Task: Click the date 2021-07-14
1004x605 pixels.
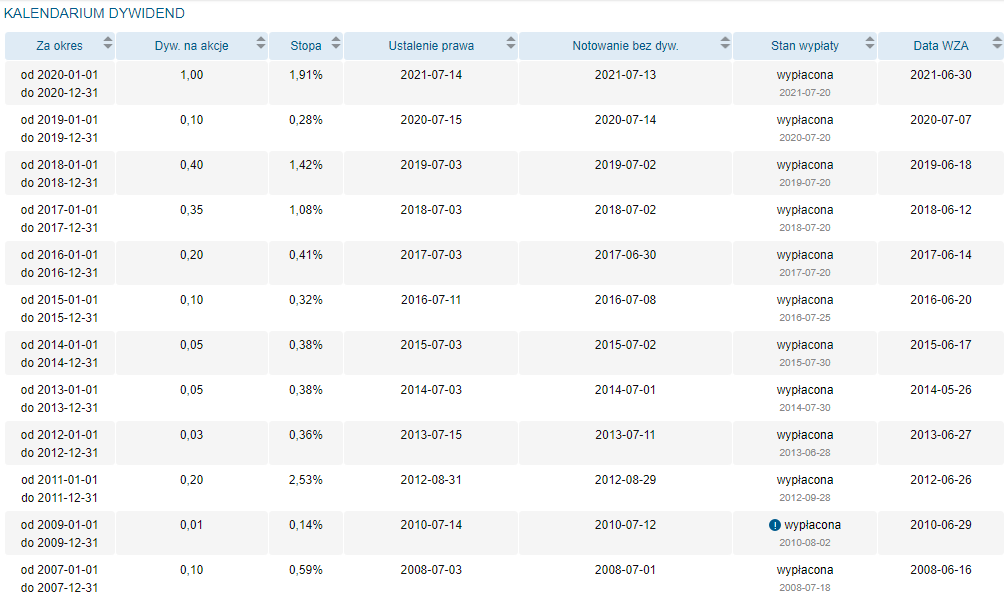Action: [431, 75]
